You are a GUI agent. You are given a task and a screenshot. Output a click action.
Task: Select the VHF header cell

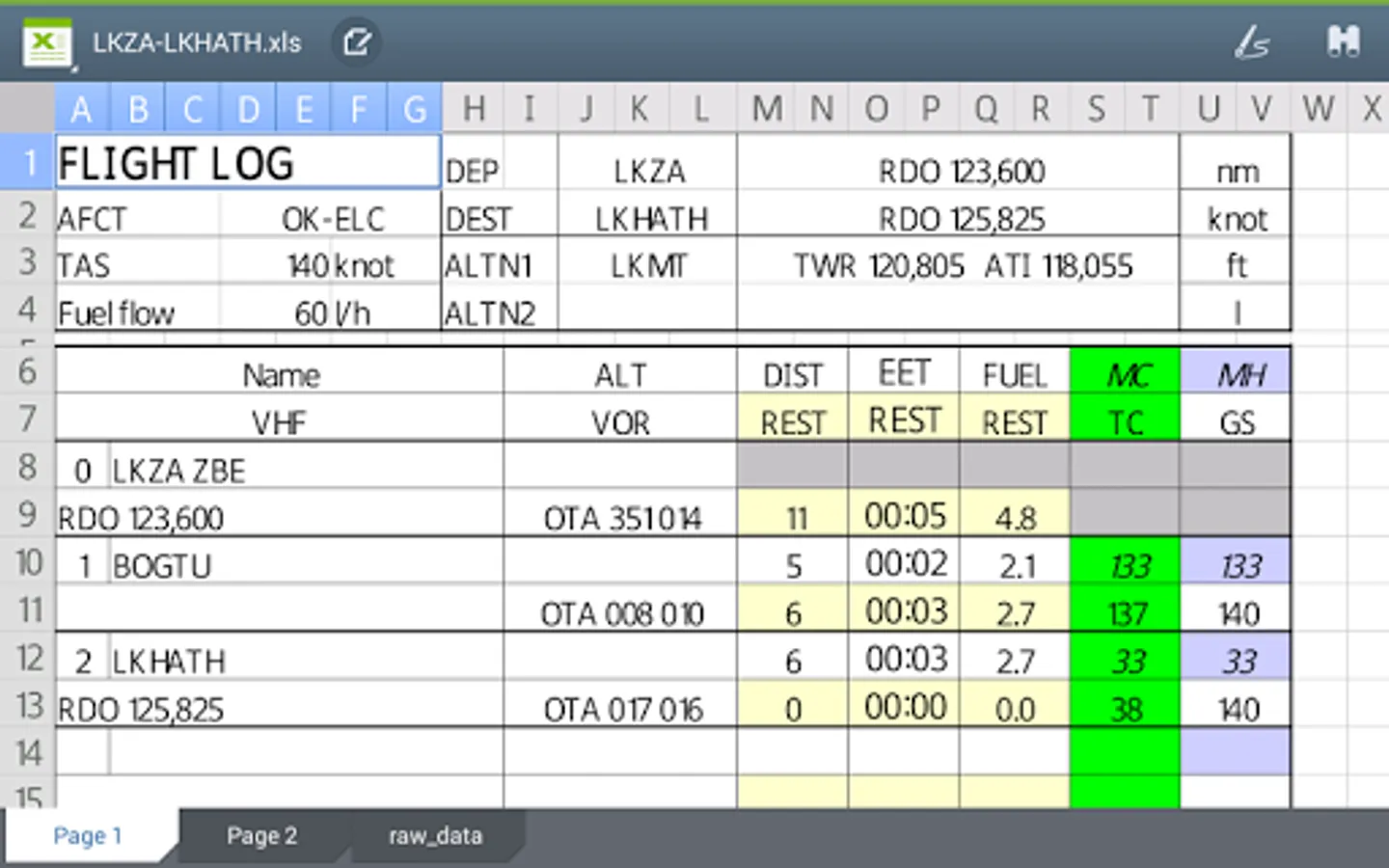point(280,420)
